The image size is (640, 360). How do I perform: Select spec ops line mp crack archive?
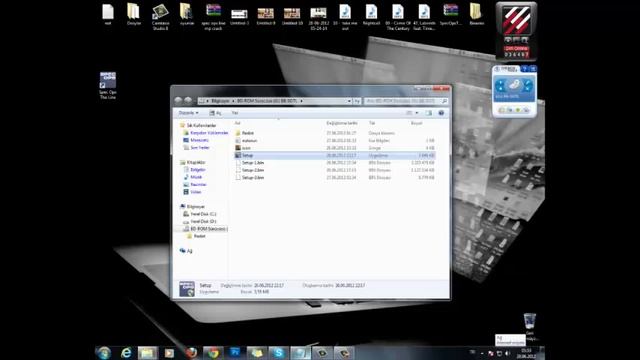213,17
